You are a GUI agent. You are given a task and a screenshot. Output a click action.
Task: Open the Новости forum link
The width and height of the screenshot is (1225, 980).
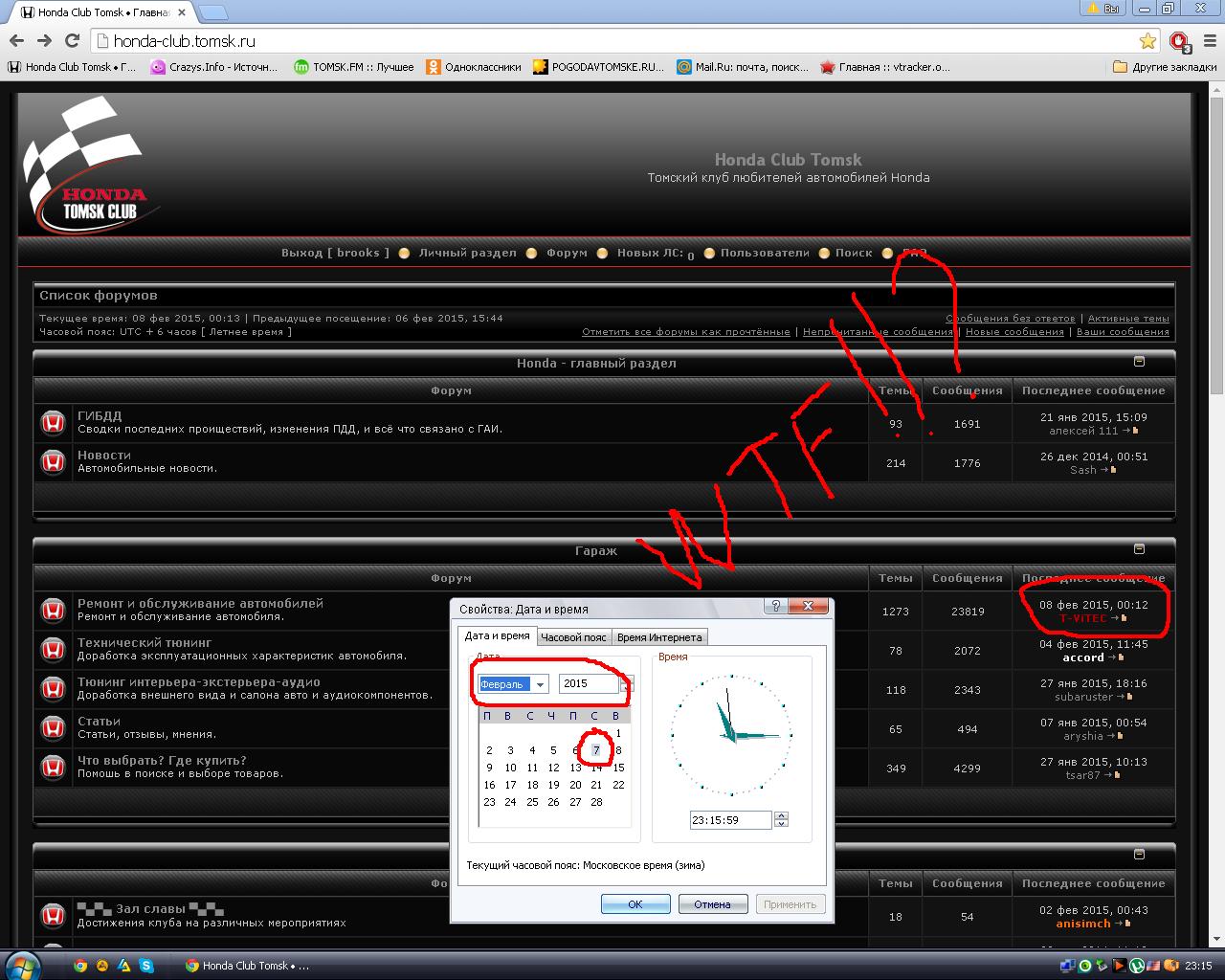(x=104, y=456)
